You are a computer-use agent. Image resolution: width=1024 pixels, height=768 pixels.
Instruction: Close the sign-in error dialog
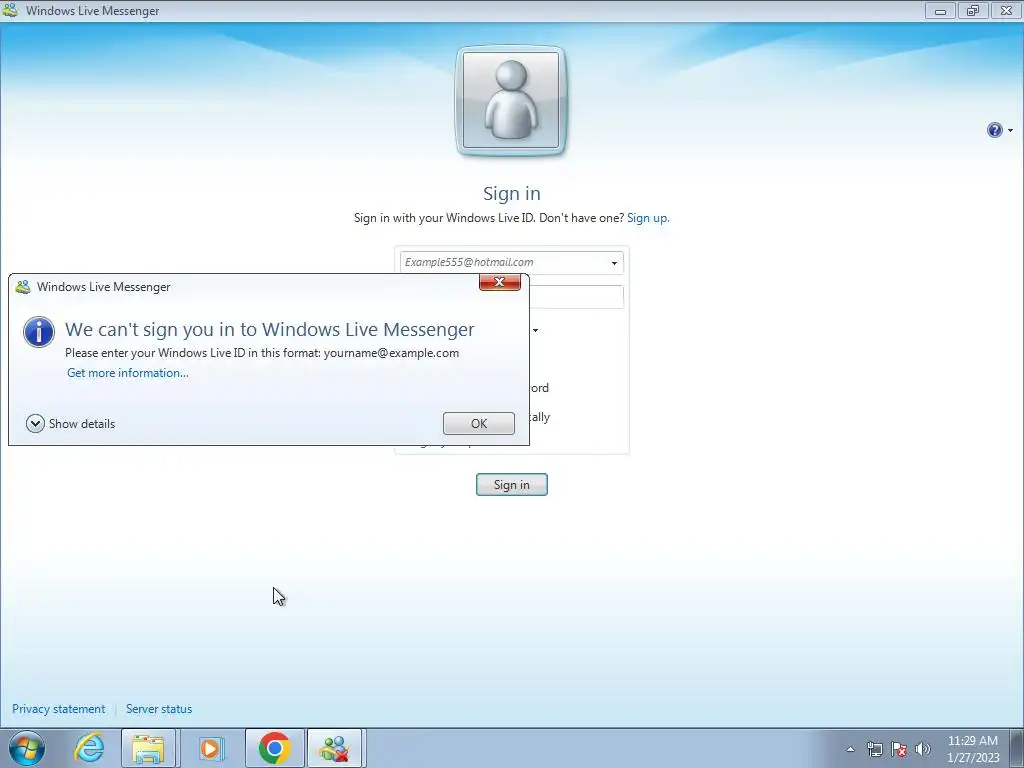[500, 282]
